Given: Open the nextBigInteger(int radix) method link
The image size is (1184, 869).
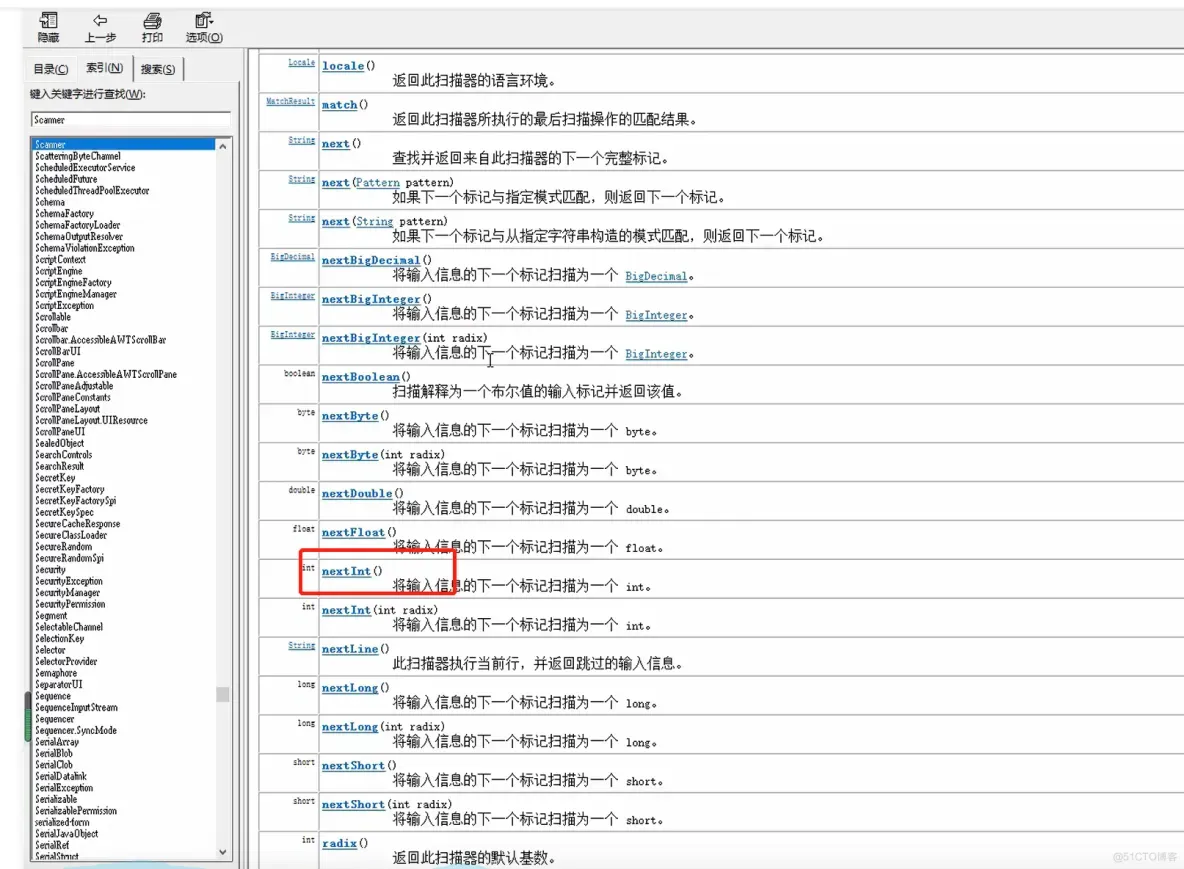Looking at the screenshot, I should coord(371,337).
